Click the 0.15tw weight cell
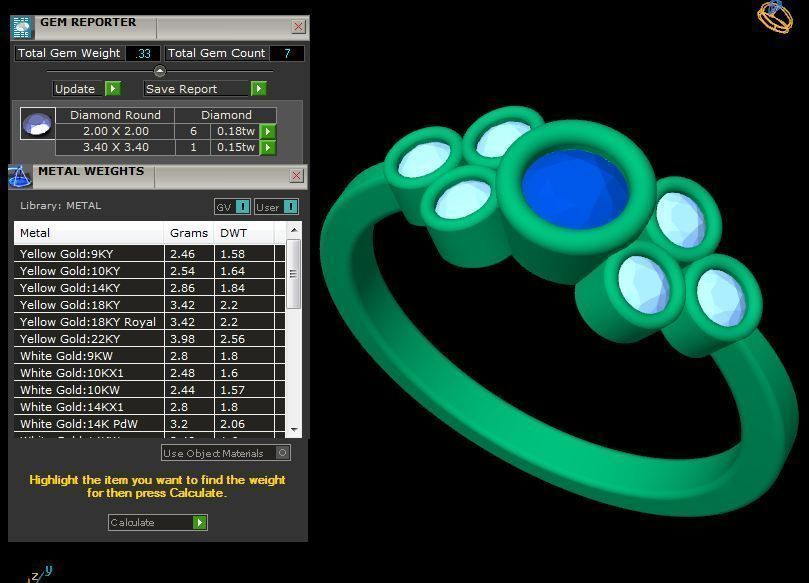Image resolution: width=809 pixels, height=583 pixels. (x=236, y=148)
